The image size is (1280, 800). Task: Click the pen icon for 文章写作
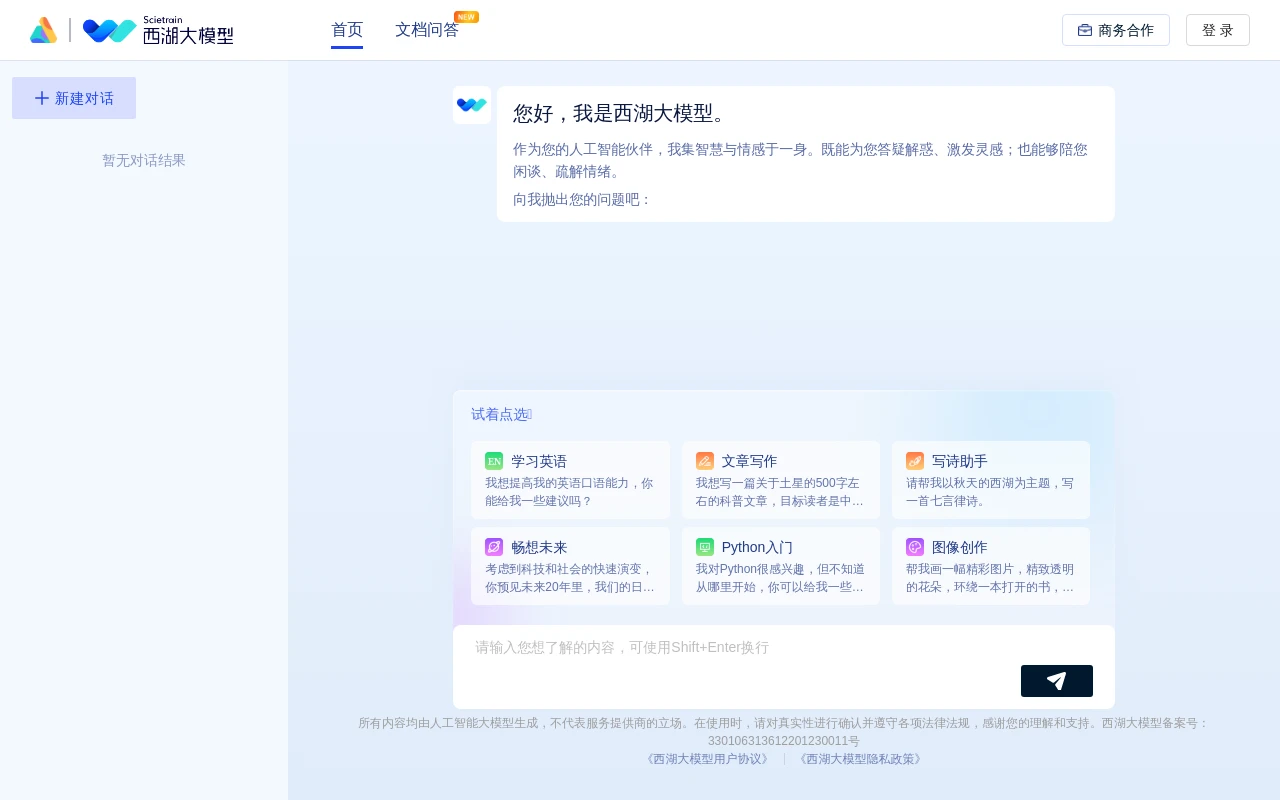(x=705, y=461)
